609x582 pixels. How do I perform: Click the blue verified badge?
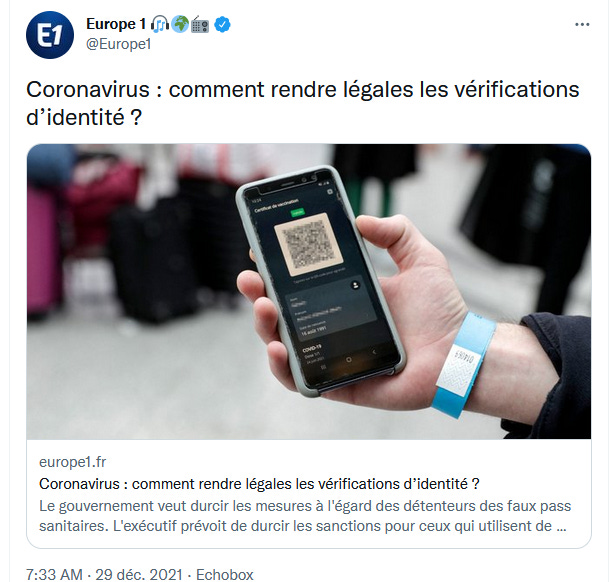pos(222,24)
